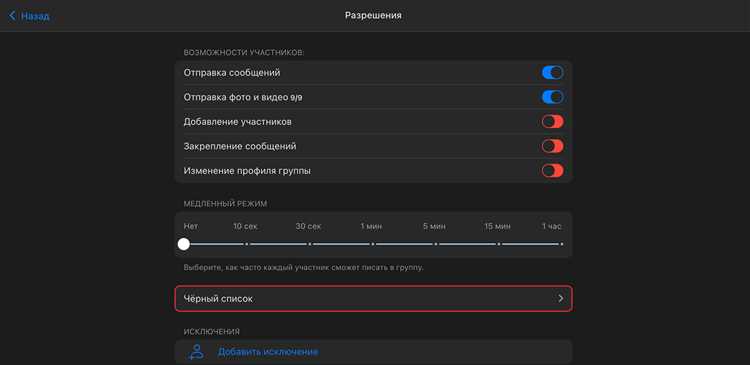
Task: Click the Закрепление сообщений label
Action: [x=240, y=146]
